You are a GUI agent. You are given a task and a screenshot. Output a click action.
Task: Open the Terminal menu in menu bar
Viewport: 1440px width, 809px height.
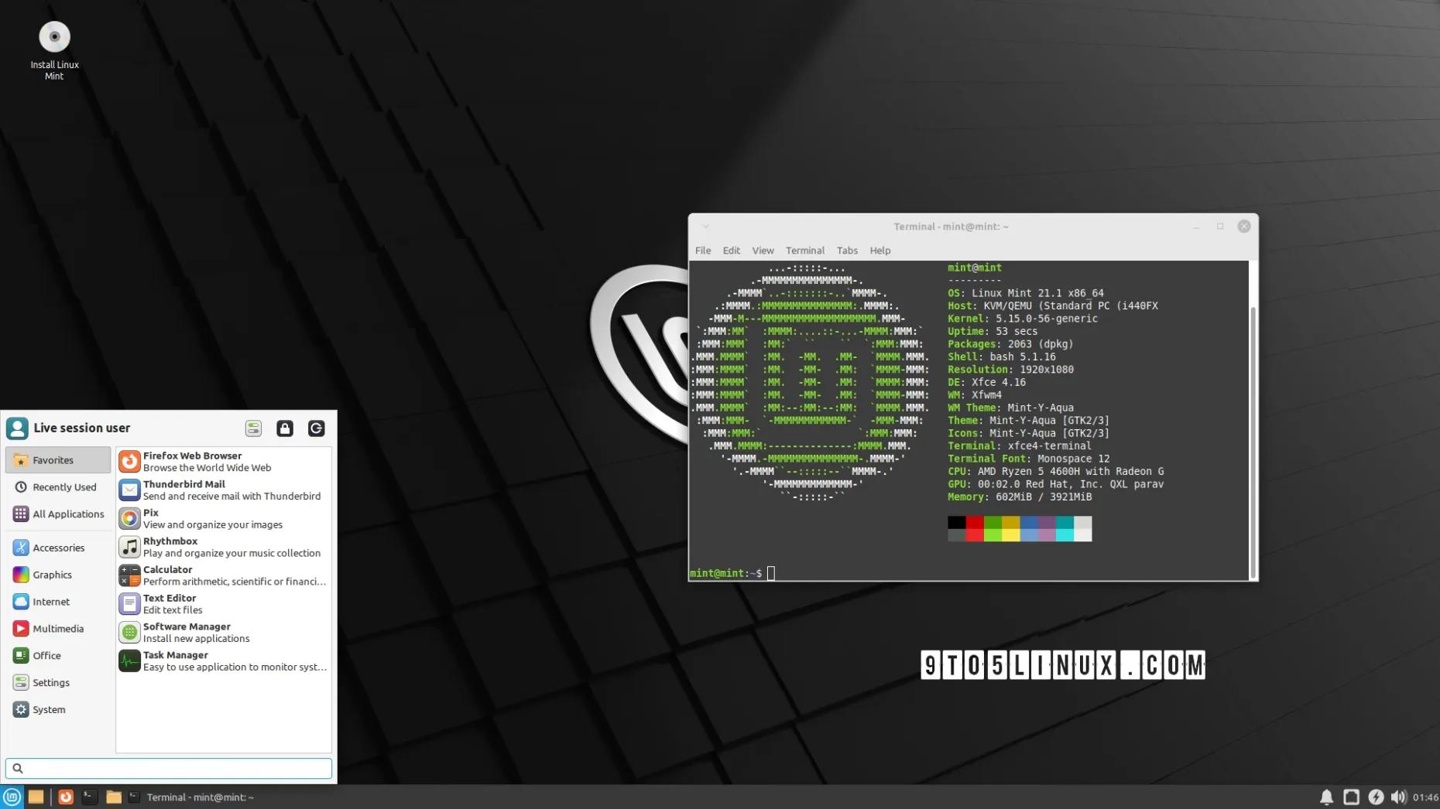(805, 251)
